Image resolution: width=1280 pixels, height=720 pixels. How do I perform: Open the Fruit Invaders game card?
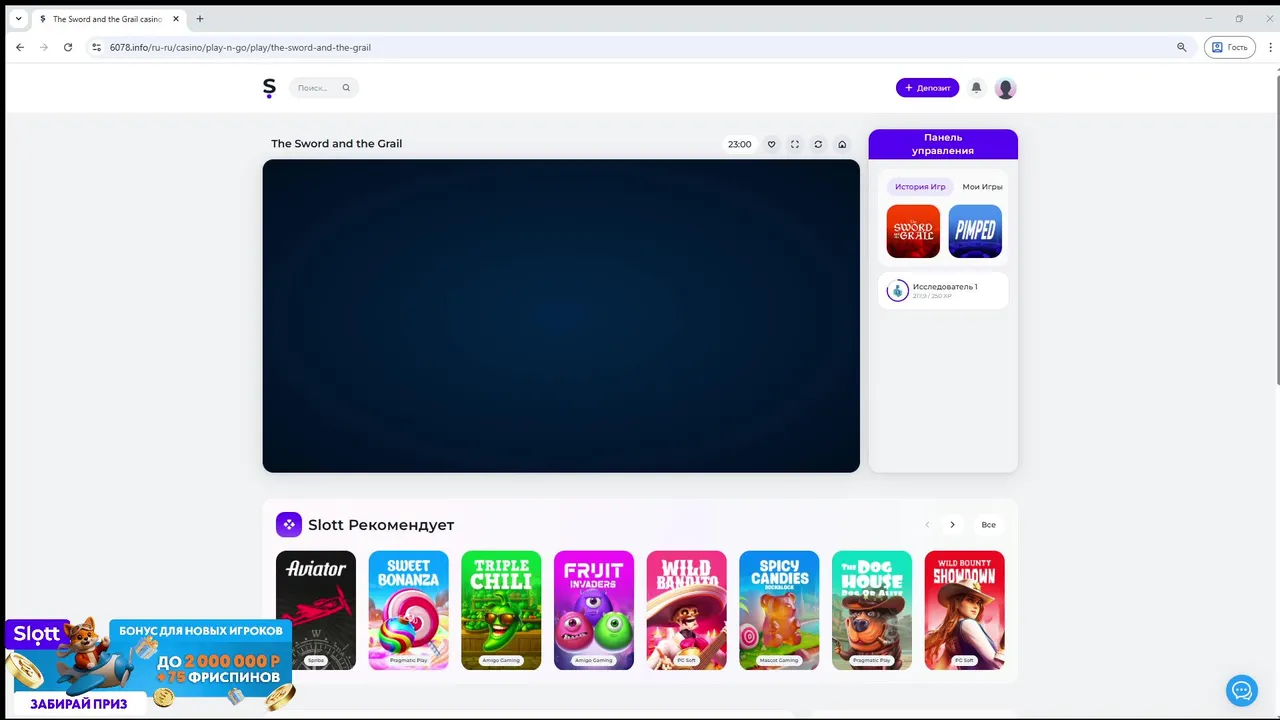594,610
